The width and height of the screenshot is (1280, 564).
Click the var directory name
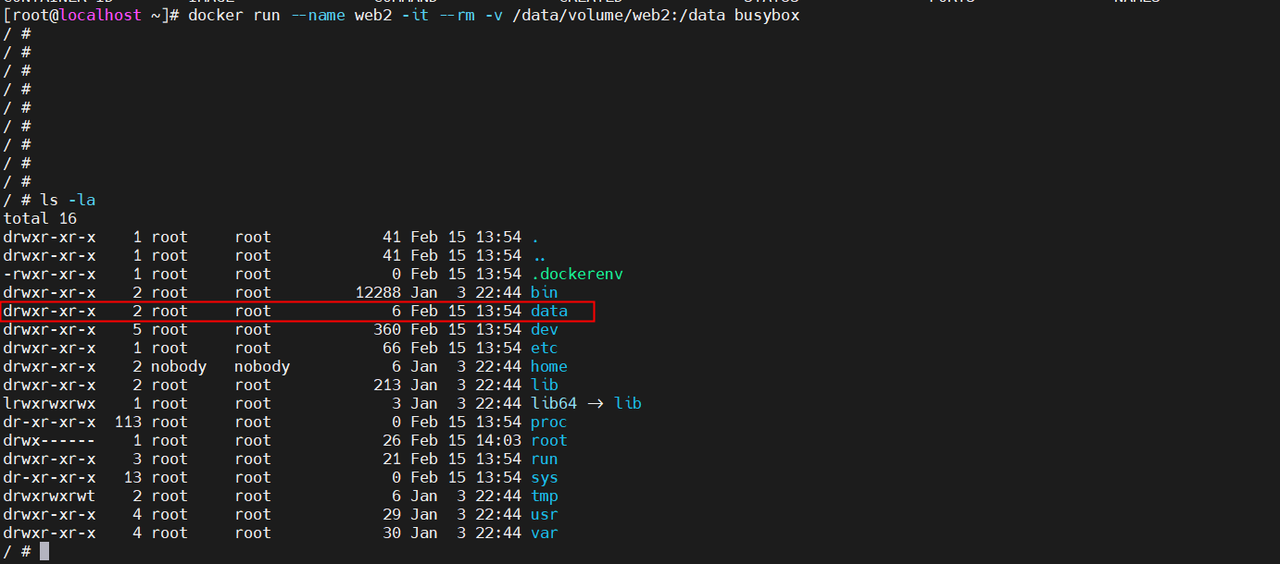click(544, 533)
